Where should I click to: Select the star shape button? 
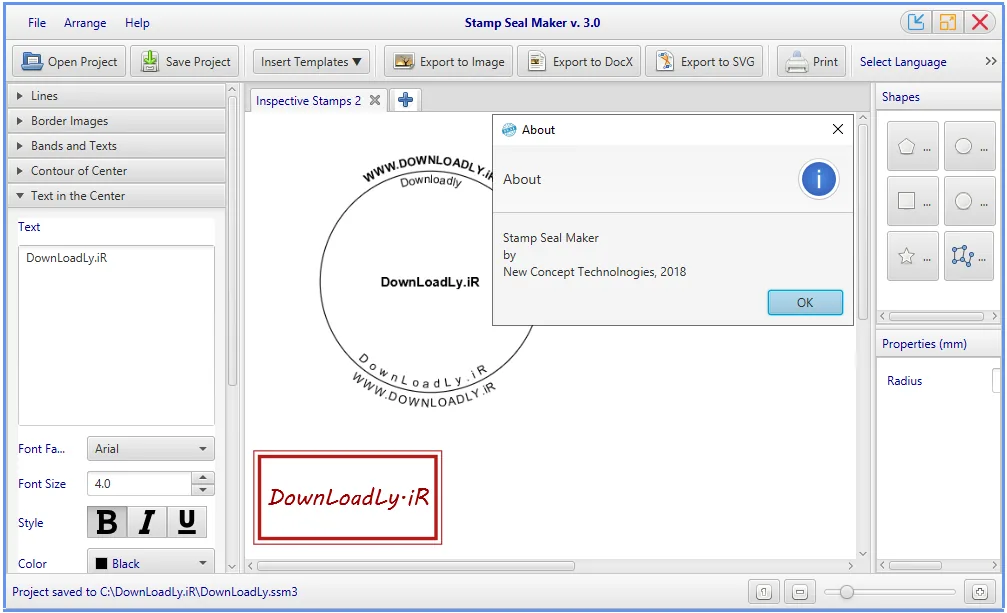[x=913, y=256]
